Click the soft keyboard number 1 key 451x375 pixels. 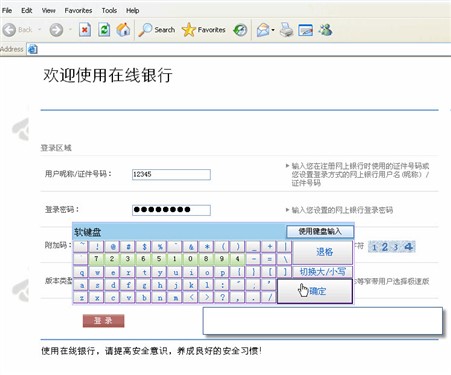(x=175, y=259)
